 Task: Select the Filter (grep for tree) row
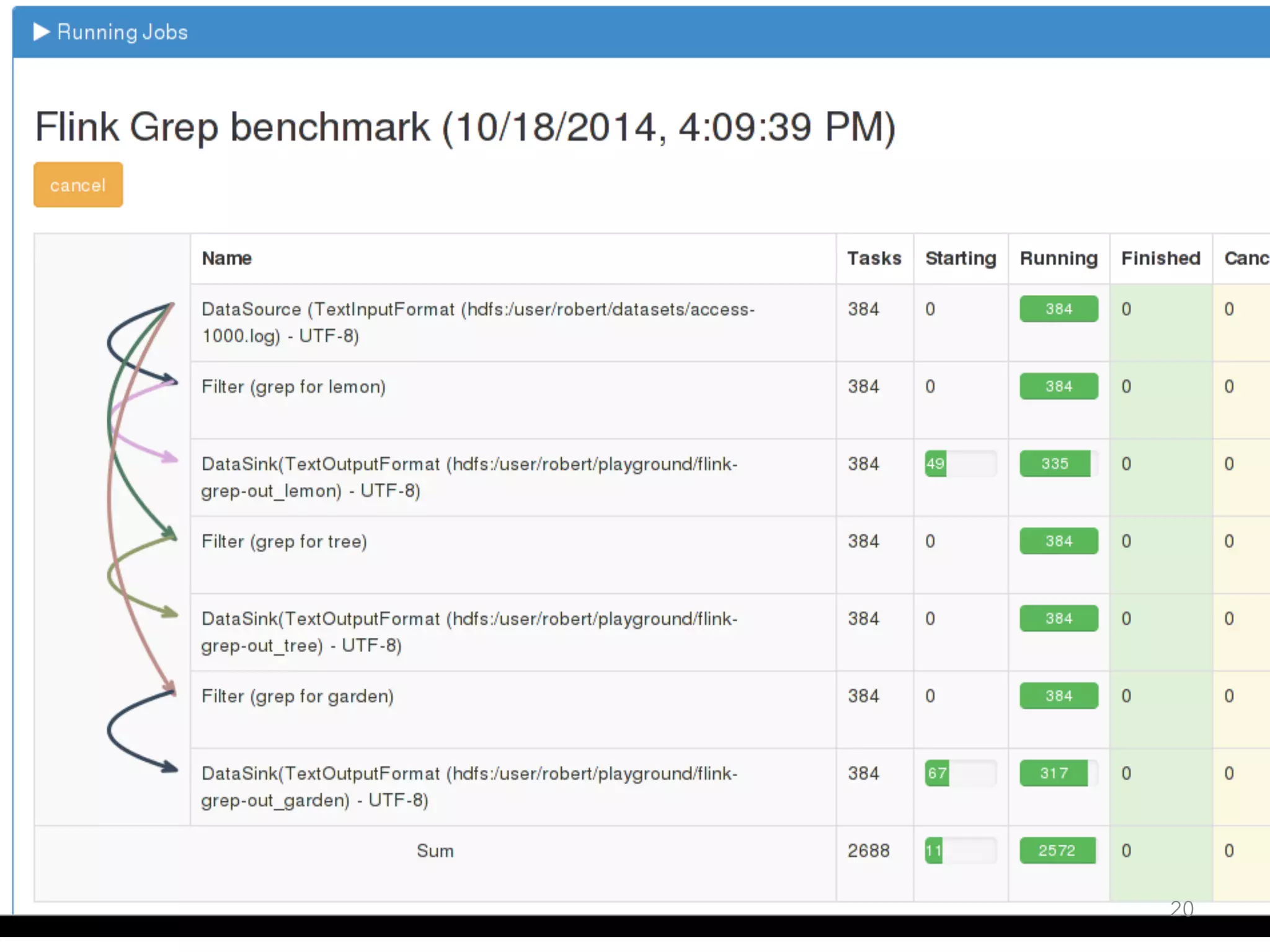coord(284,542)
